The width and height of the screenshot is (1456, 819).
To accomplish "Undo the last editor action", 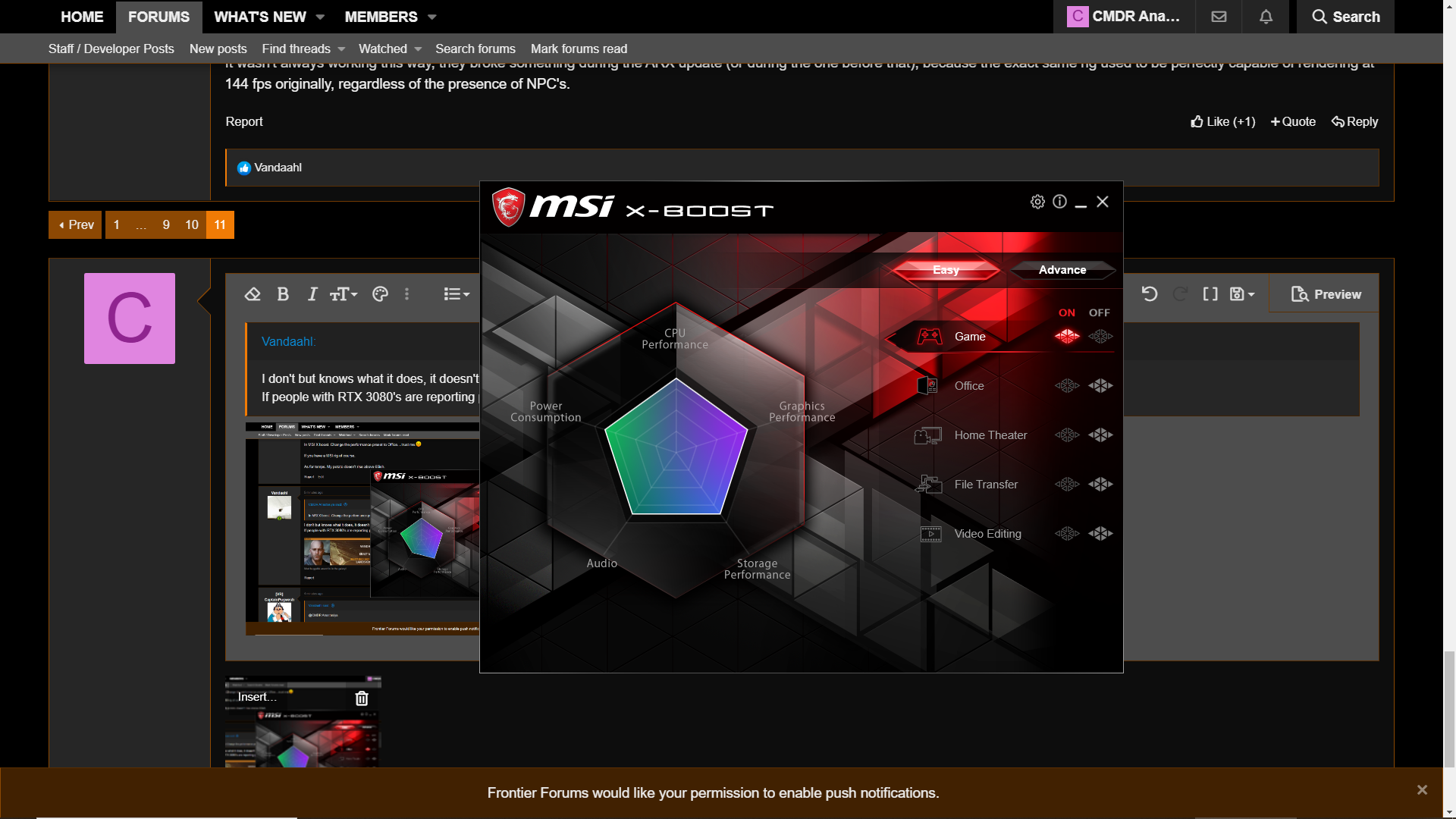I will coord(1150,294).
